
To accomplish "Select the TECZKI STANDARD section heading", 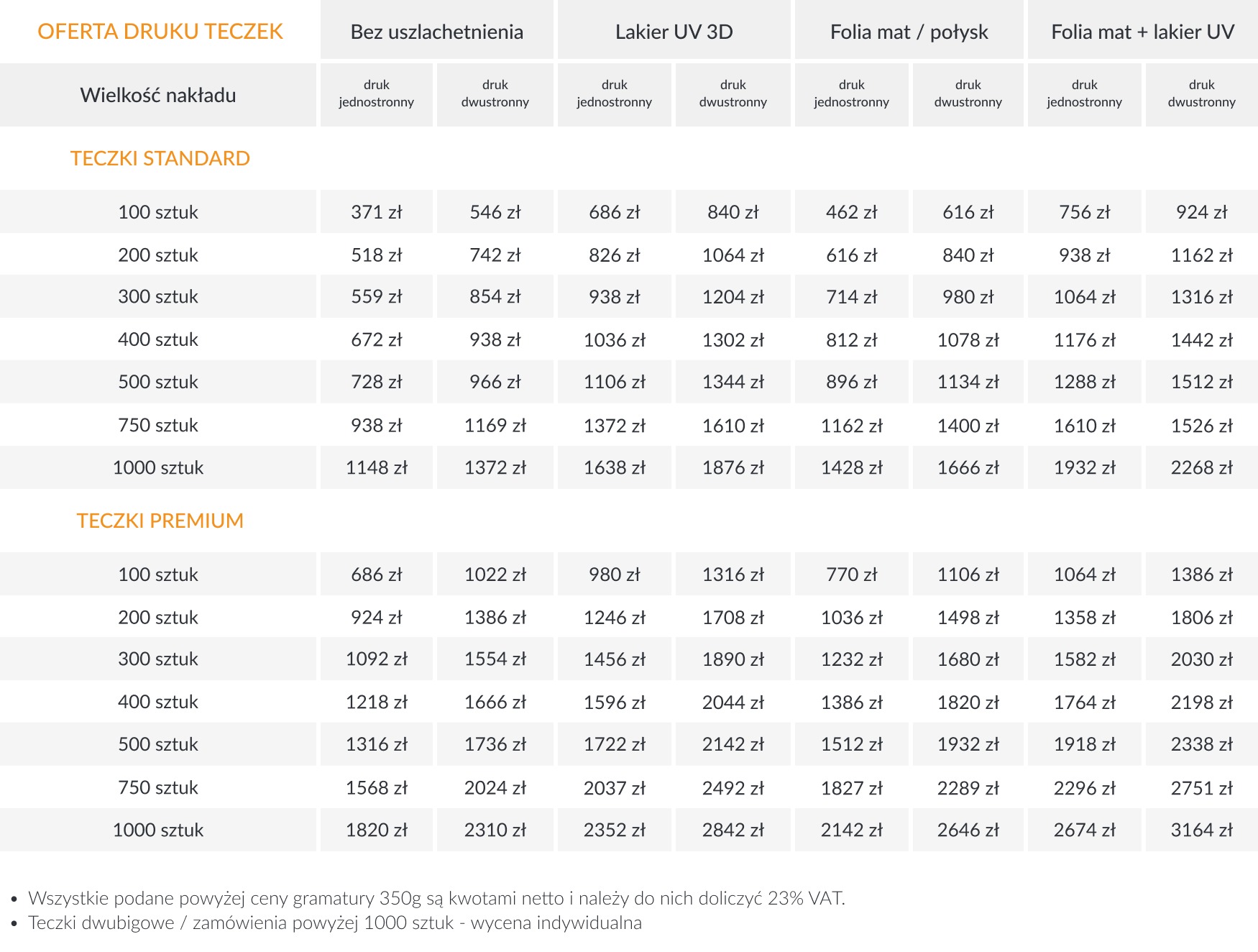I will (160, 158).
